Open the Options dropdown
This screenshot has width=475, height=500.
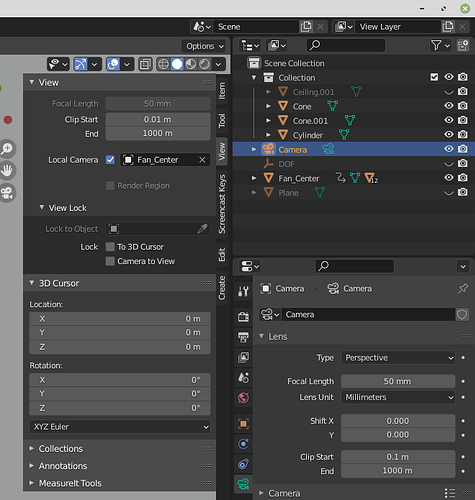pos(204,46)
